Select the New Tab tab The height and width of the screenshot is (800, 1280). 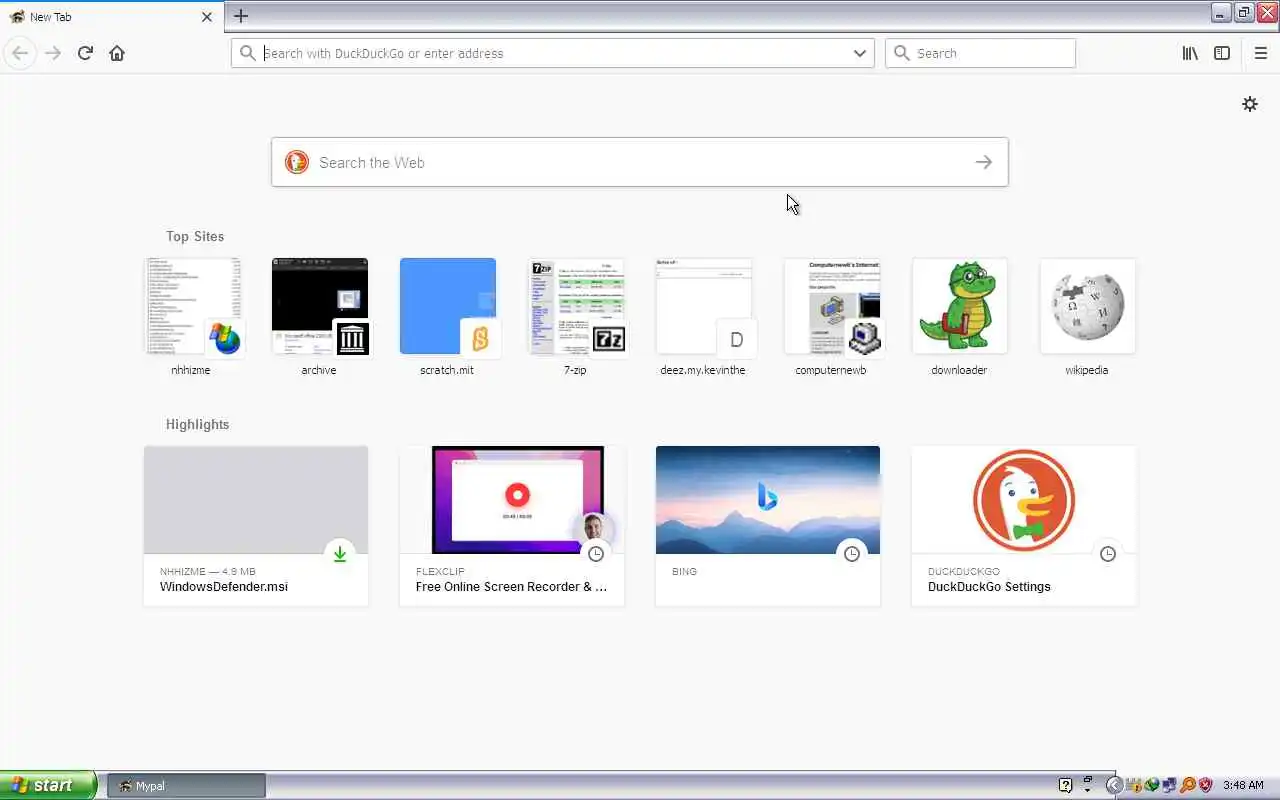112,17
